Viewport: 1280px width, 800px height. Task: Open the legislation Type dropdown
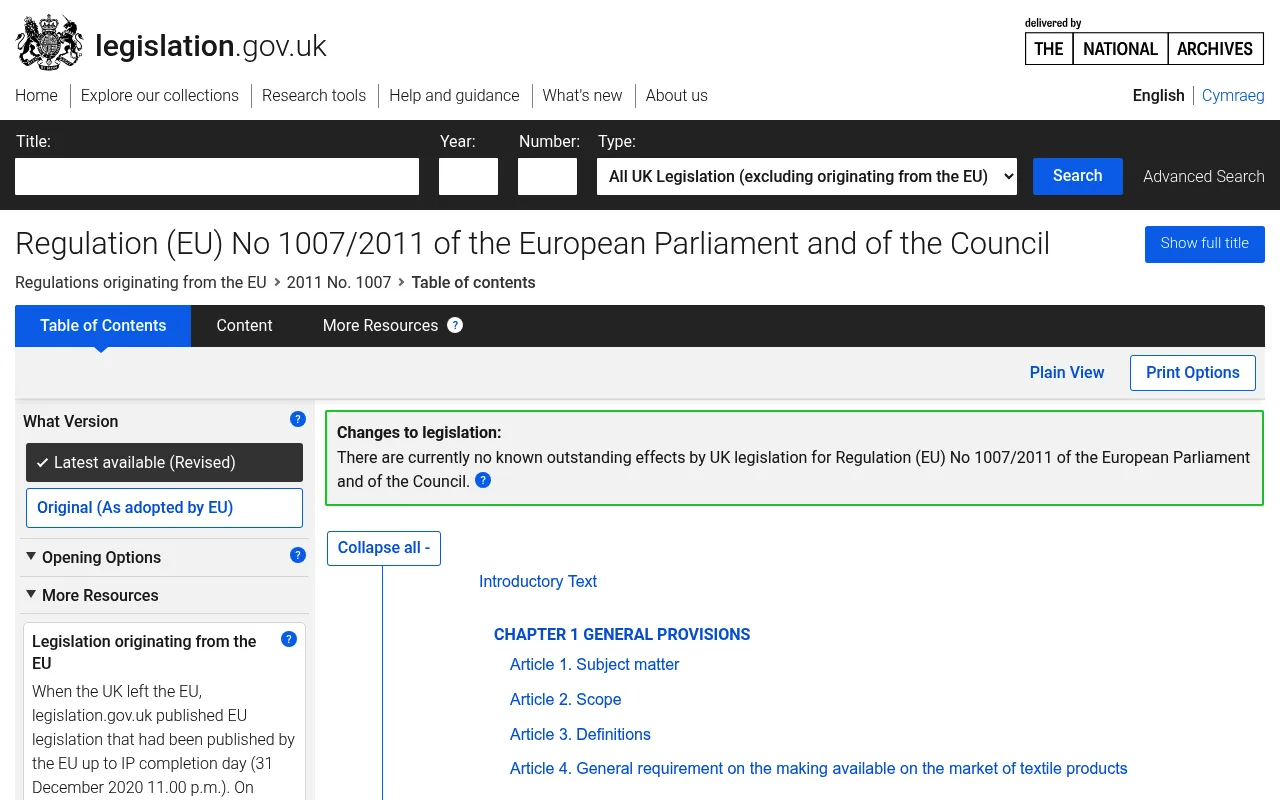pyautogui.click(x=807, y=176)
